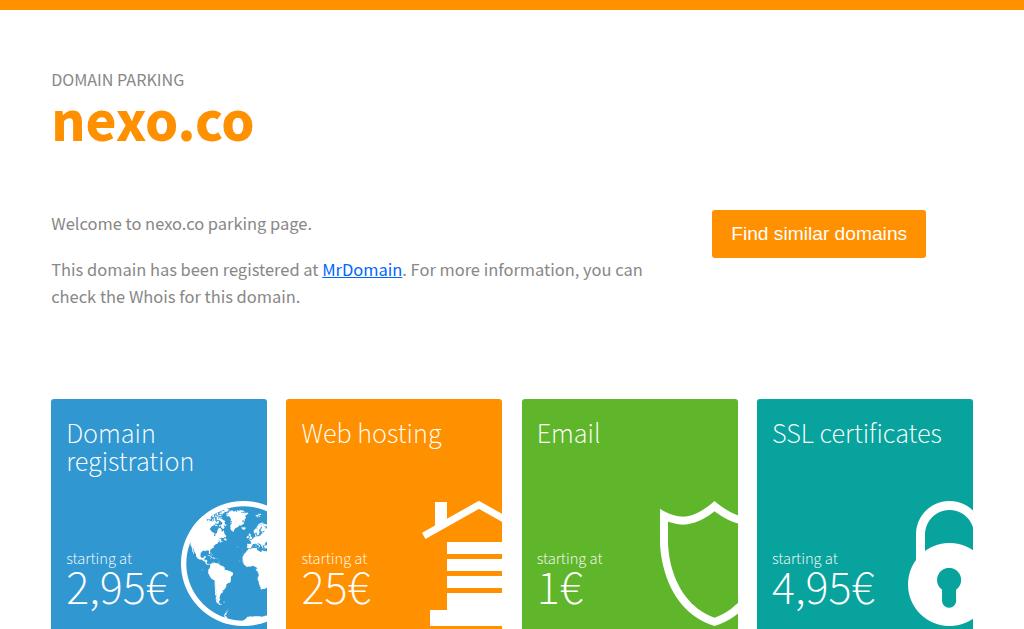Click 'check the Whois for this domain.' text

176,297
